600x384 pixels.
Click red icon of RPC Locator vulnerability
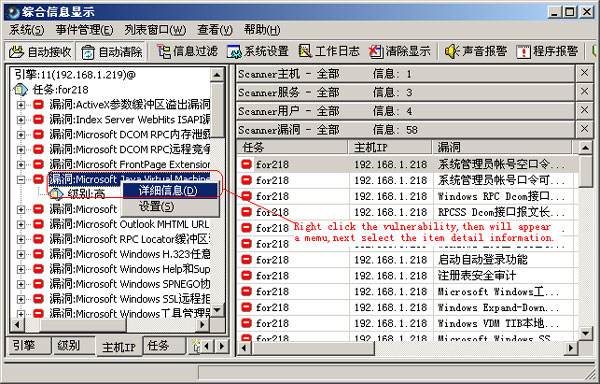tap(38, 239)
